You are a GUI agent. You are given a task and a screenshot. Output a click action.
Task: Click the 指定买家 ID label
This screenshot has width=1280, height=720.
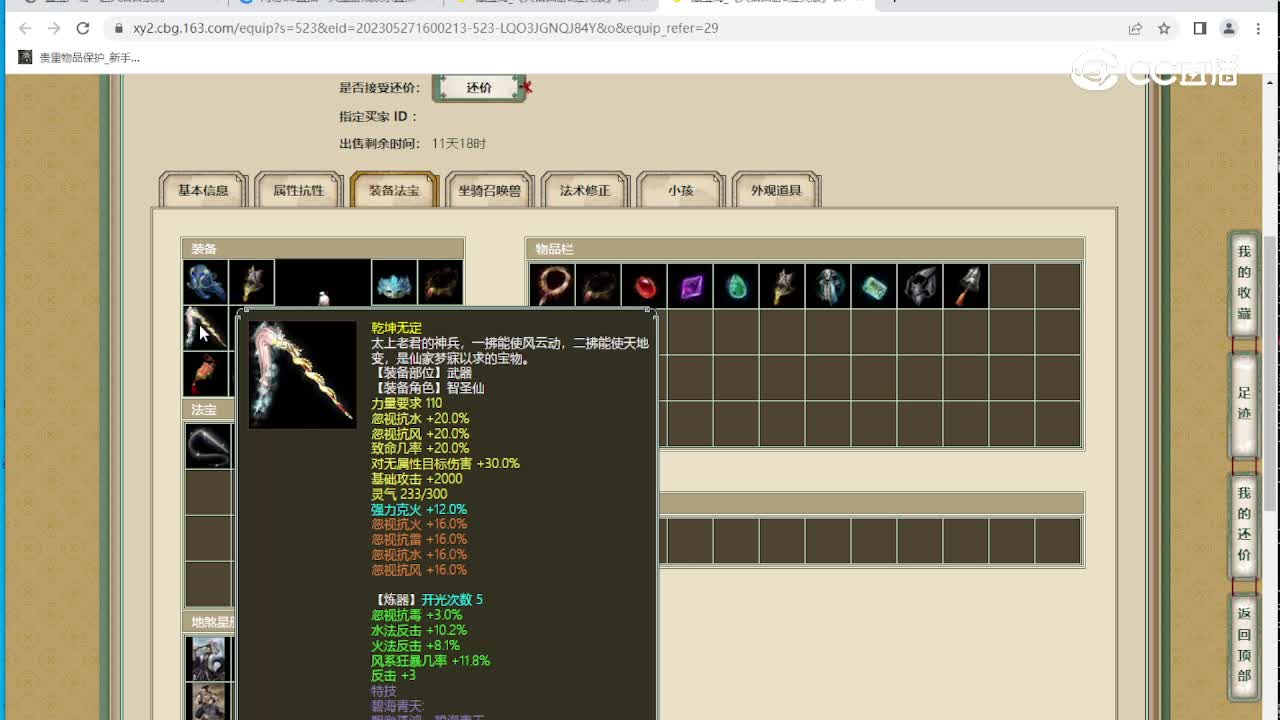pos(378,117)
